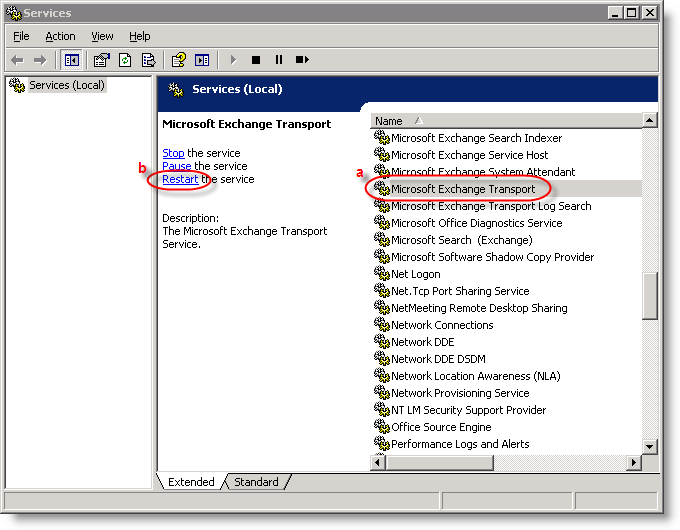Sort by the Name column header
680x530 pixels.
click(x=506, y=121)
